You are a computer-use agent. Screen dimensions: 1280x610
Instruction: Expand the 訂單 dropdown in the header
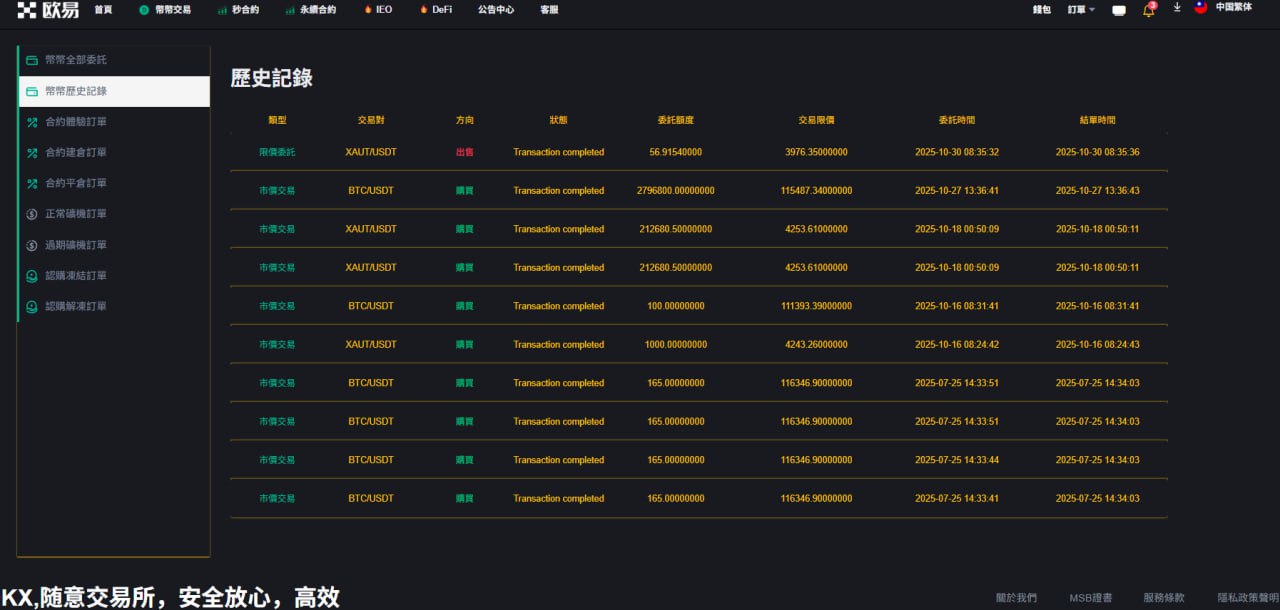click(1081, 9)
